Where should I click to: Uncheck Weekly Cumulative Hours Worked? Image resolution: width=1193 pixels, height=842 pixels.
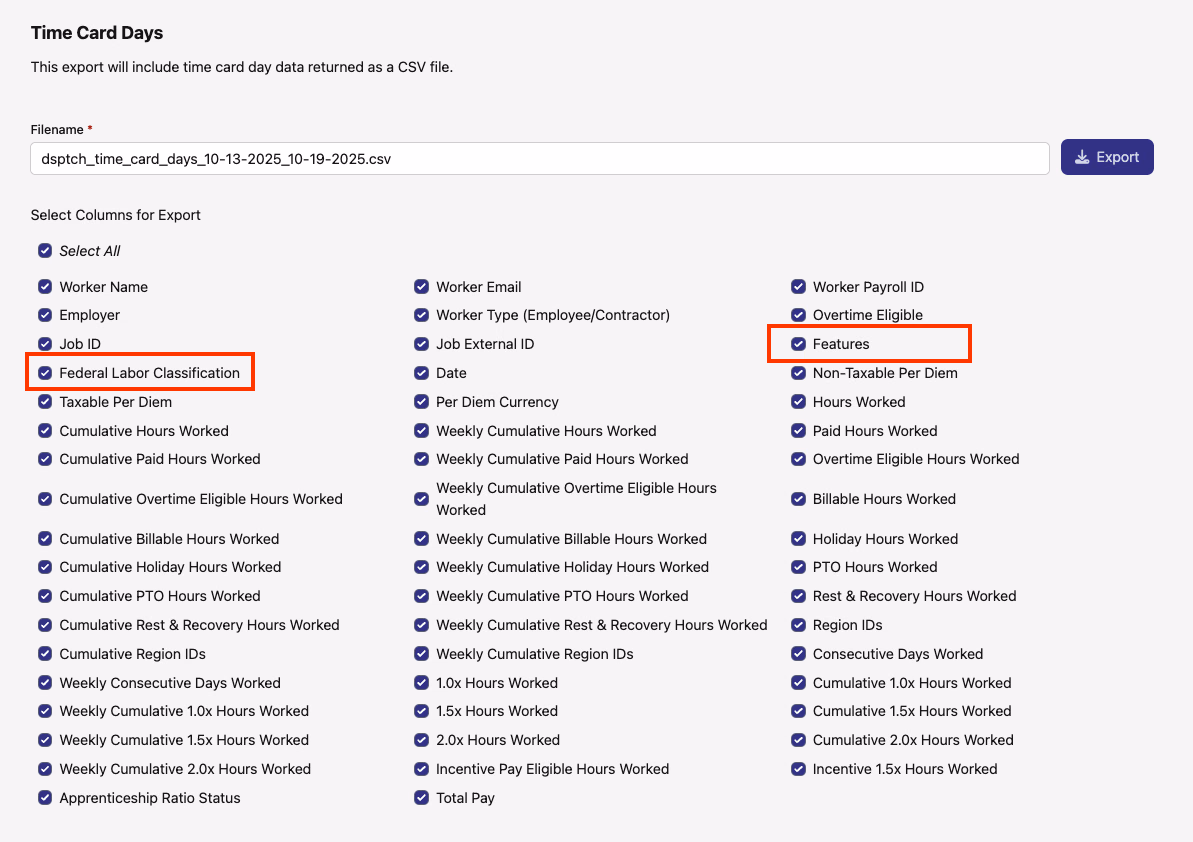pos(422,431)
